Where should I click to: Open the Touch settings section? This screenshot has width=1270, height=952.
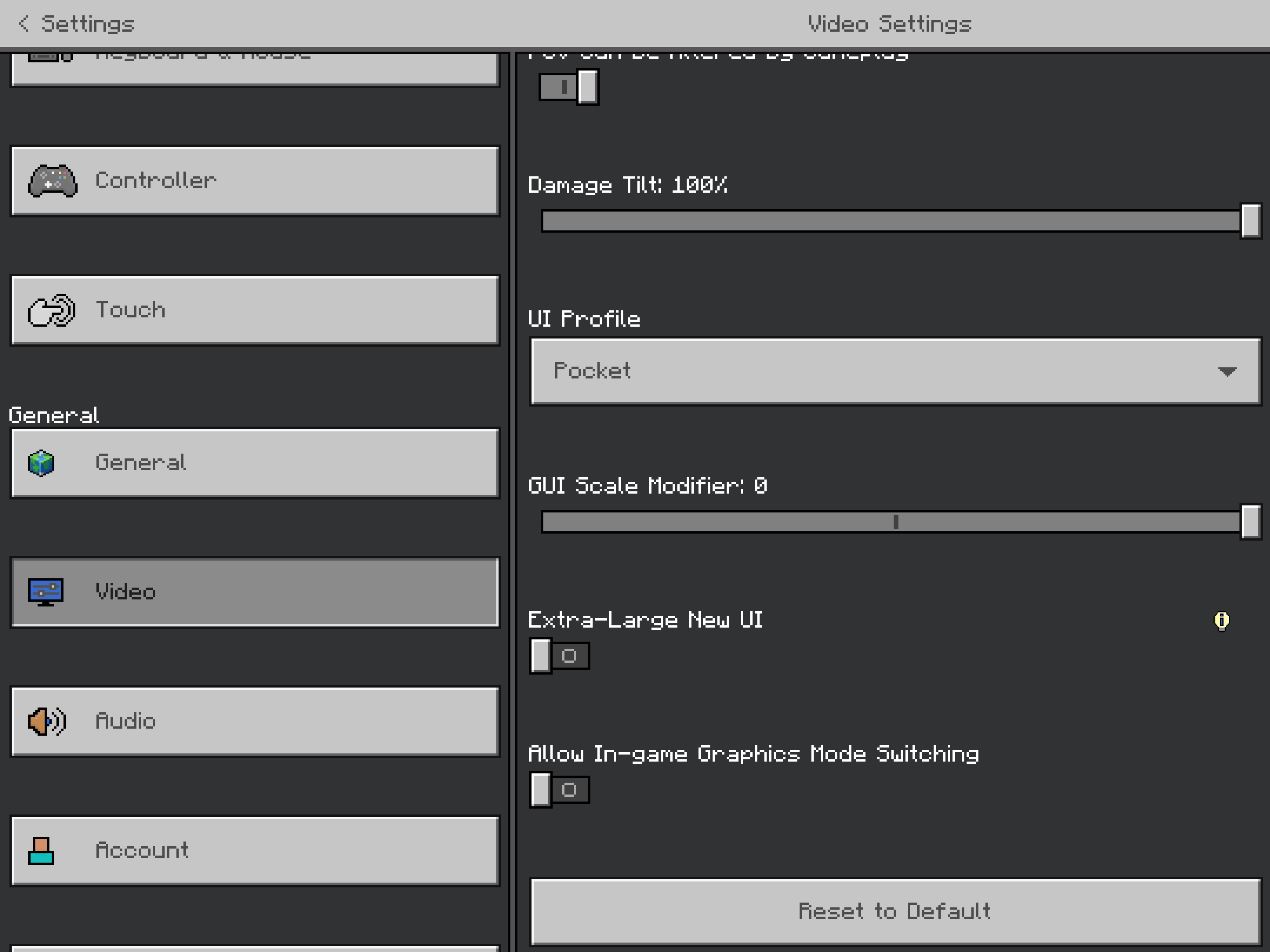click(x=254, y=310)
